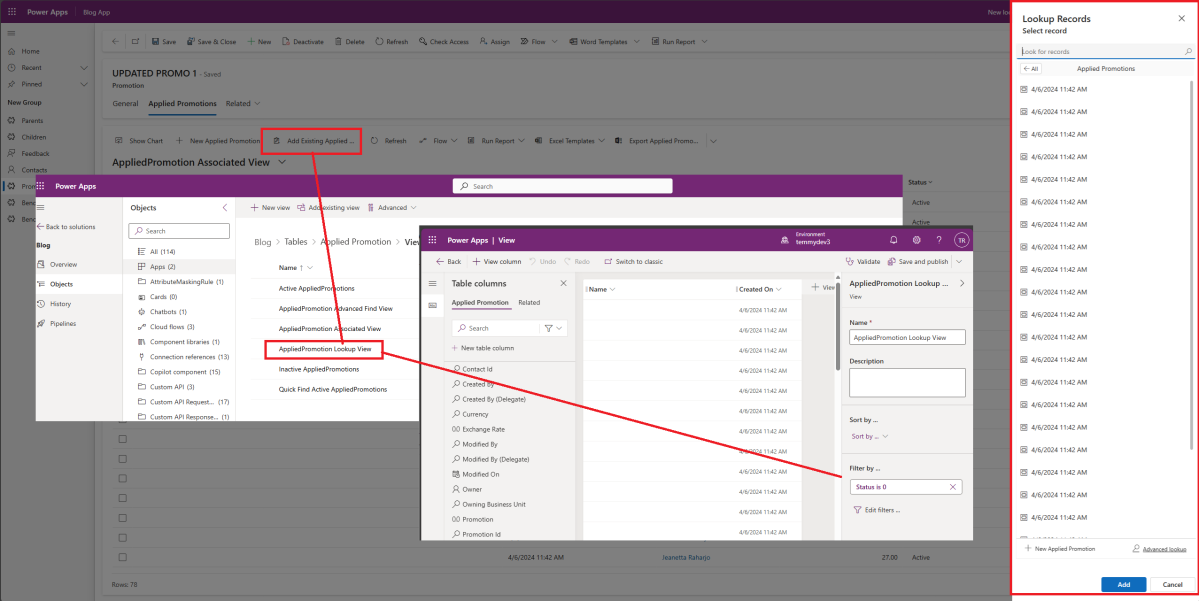The image size is (1199, 601).
Task: Open AppliedPromotion Lookup View in list
Action: tap(324, 349)
